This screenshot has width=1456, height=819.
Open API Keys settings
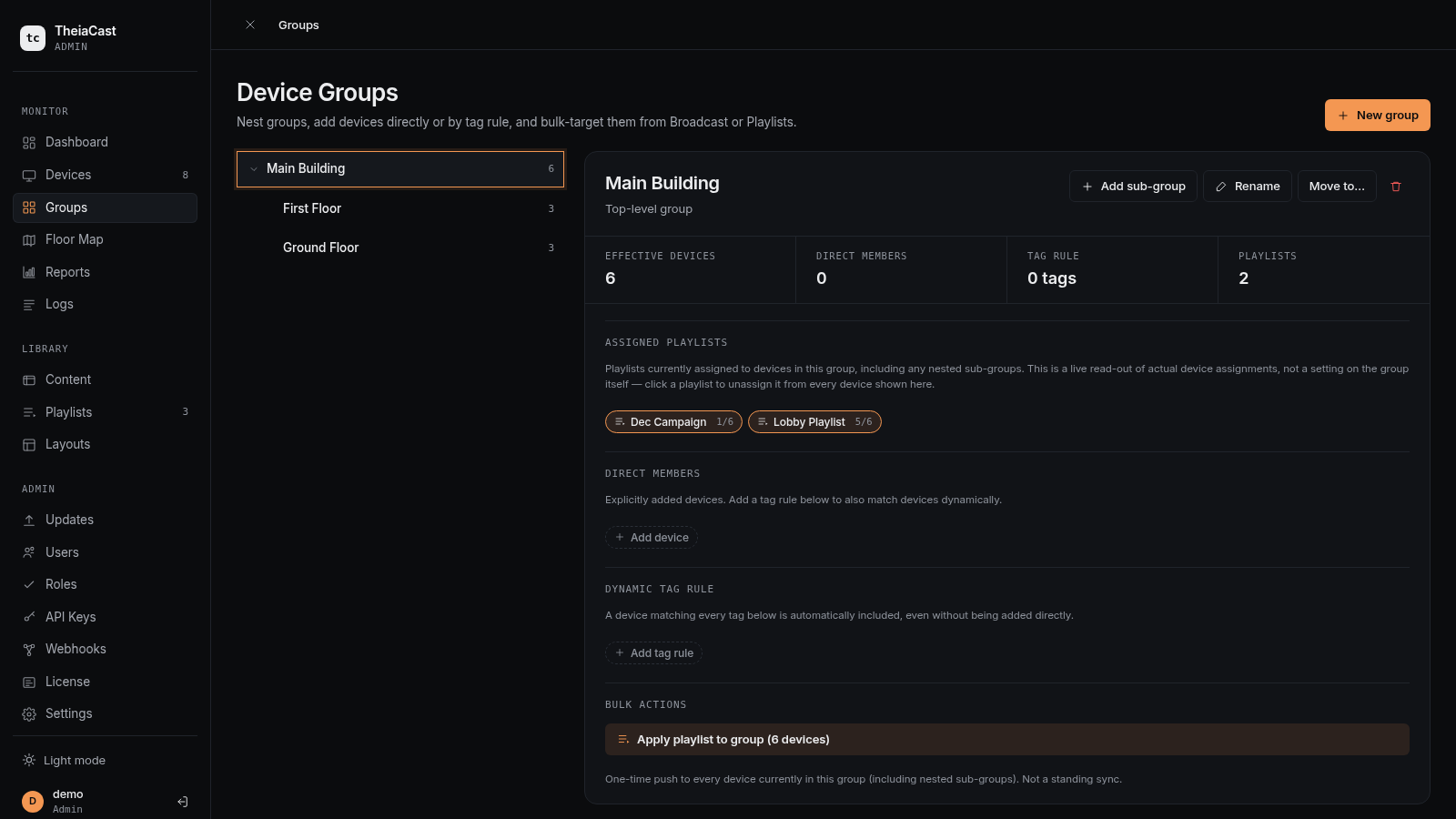105,617
